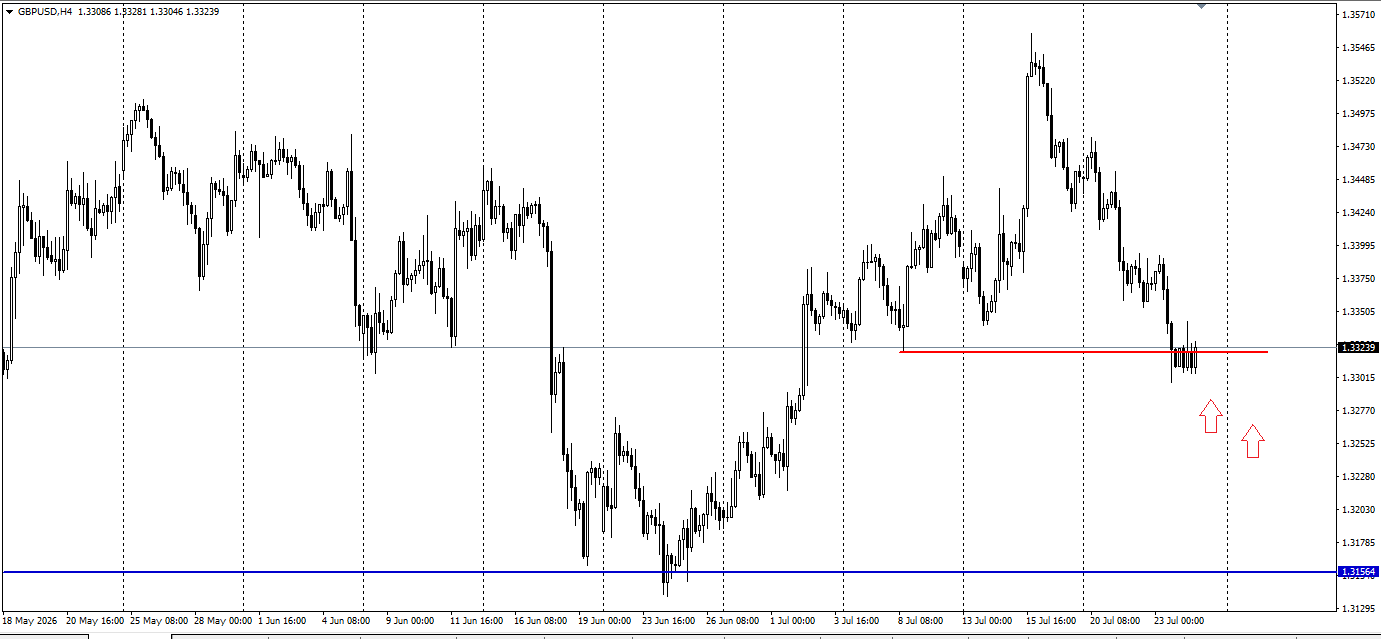Screen dimensions: 1381x639
Task: Click the gray chart shift triangle marker
Action: 1201,6
